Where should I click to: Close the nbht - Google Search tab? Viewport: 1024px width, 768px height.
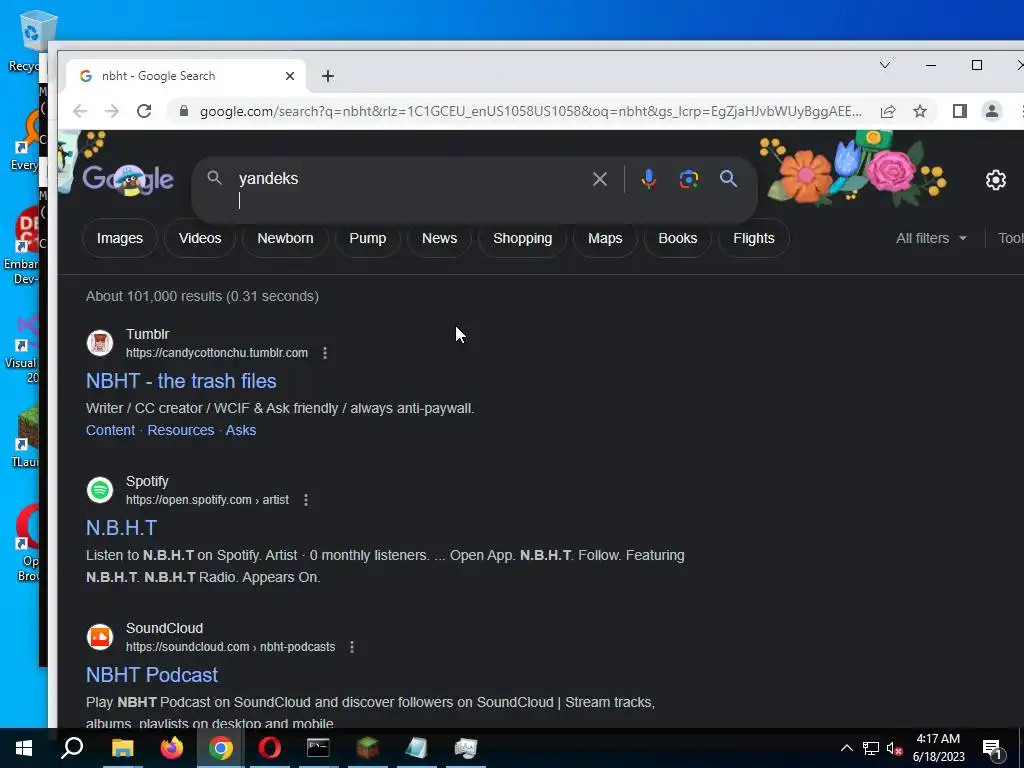click(290, 76)
